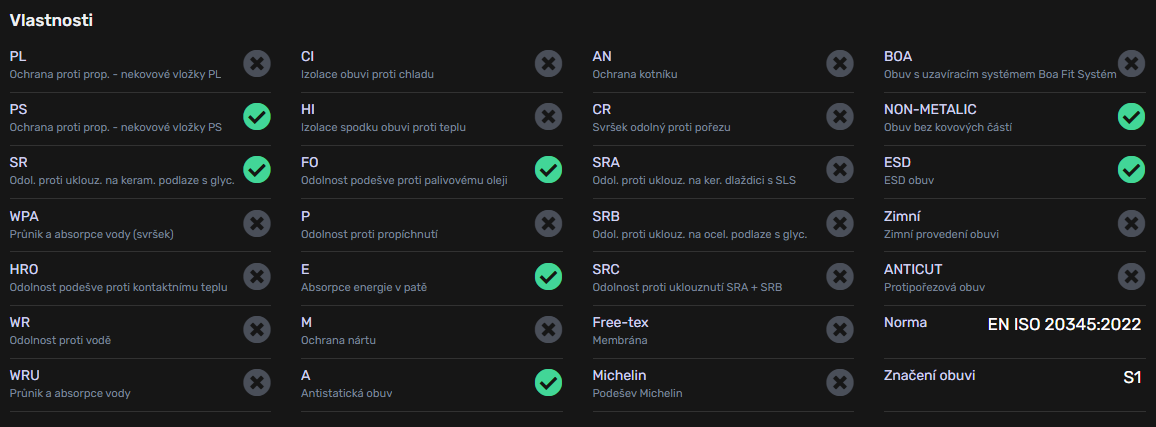The height and width of the screenshot is (427, 1156).
Task: Click the Vlastnosti heading
Action: [x=51, y=21]
